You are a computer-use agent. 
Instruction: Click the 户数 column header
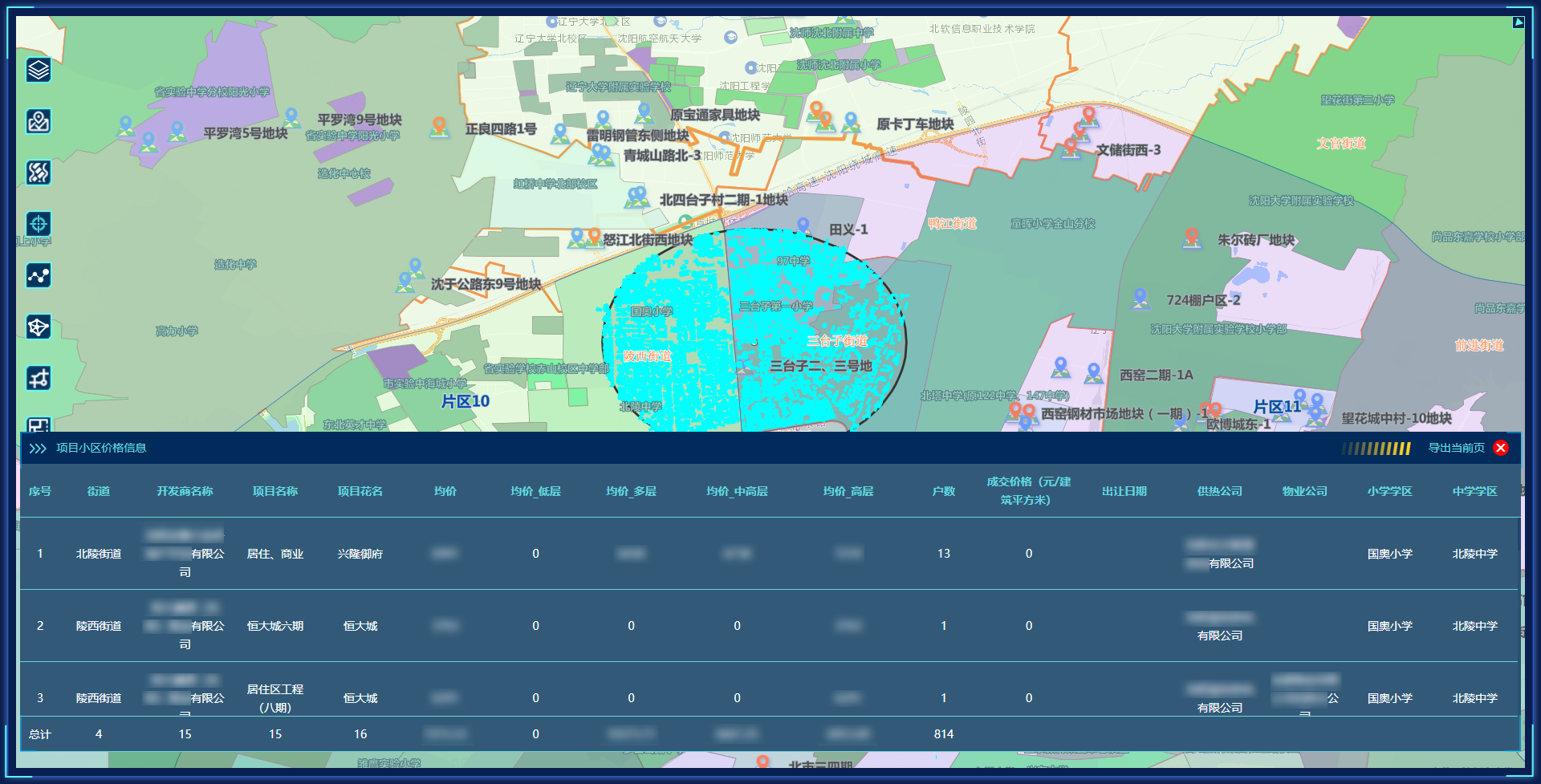(943, 491)
